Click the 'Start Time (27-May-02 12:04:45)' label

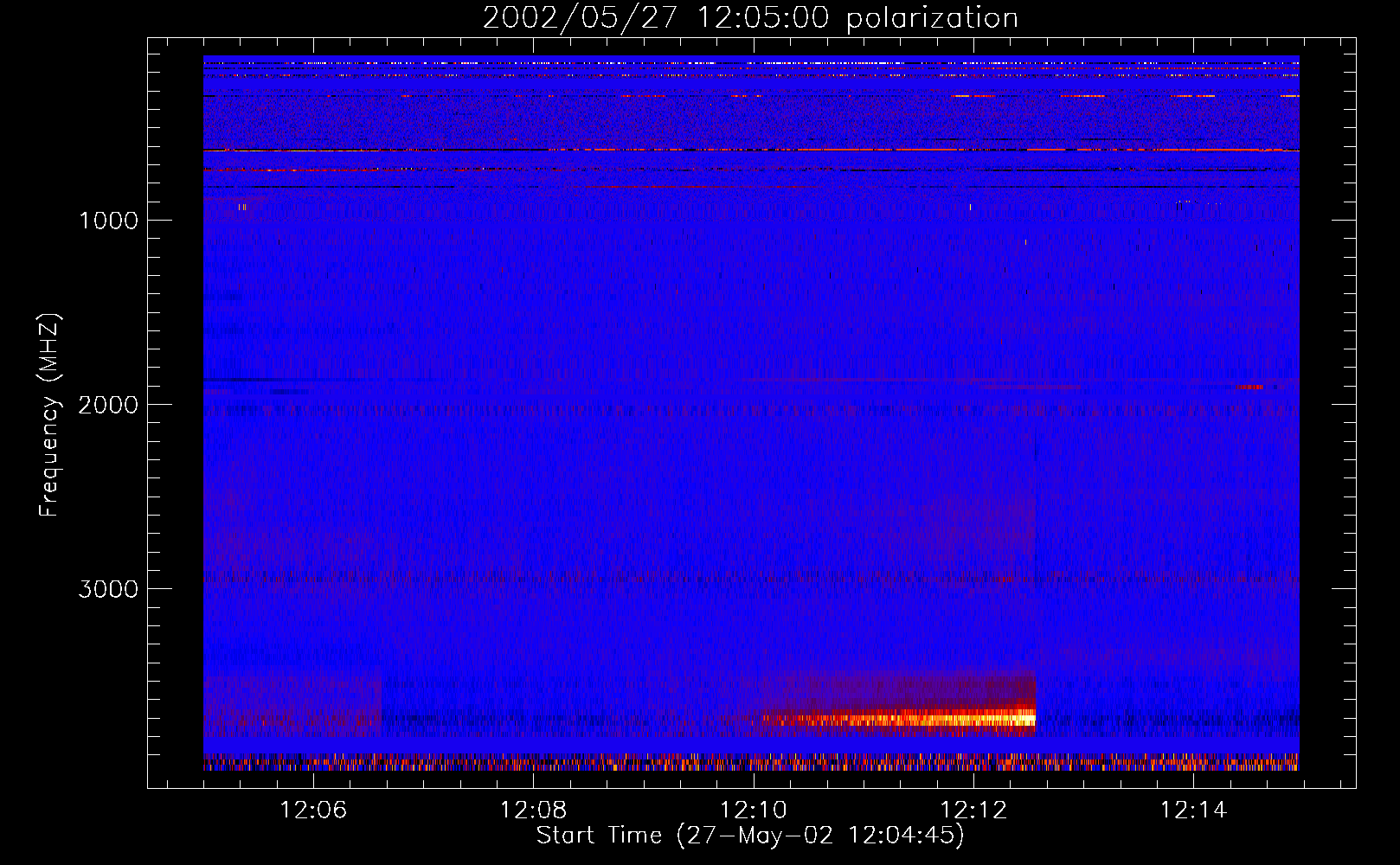pyautogui.click(x=750, y=836)
